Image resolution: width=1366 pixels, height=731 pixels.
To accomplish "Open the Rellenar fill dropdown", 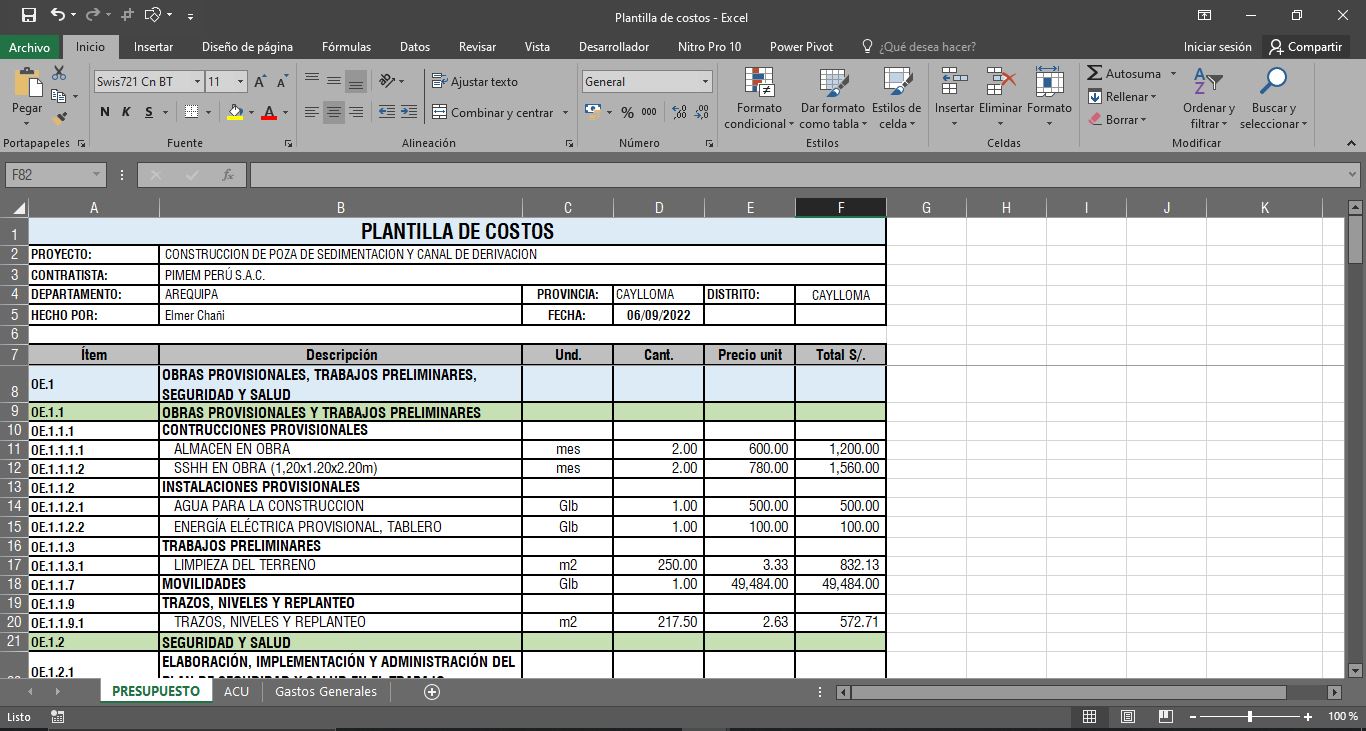I will coord(1123,97).
